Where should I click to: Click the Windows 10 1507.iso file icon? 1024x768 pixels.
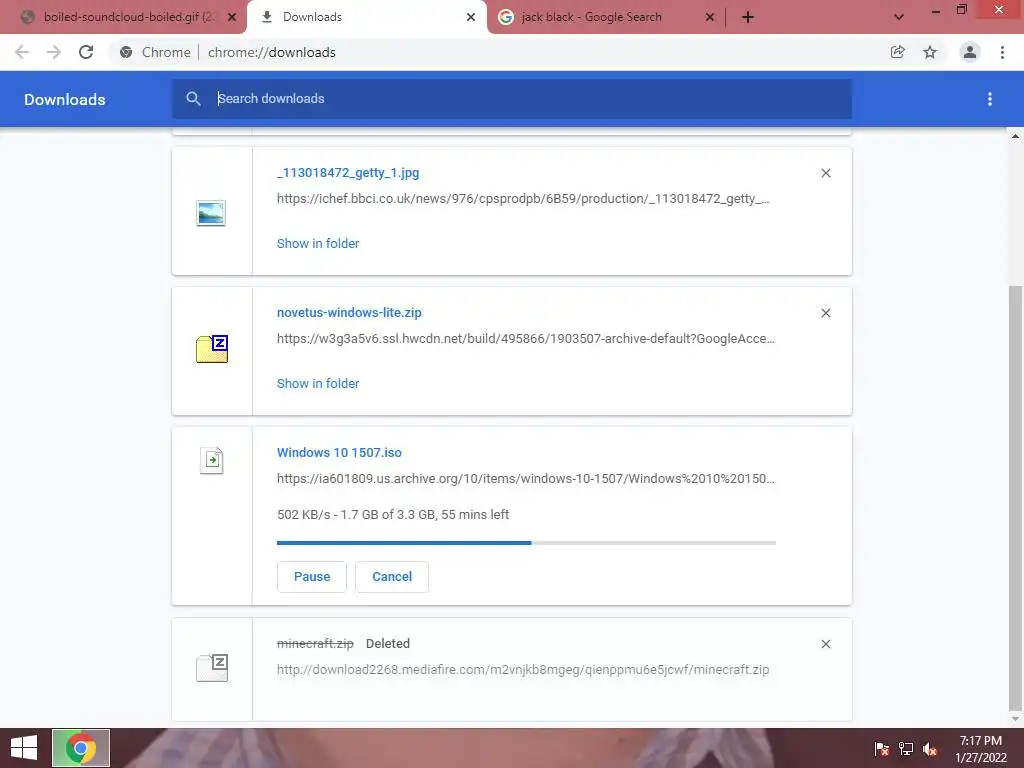(212, 460)
